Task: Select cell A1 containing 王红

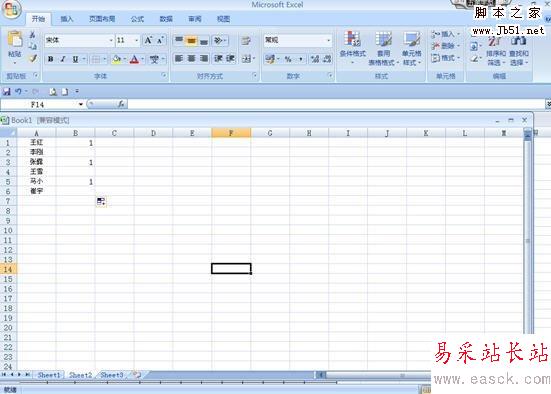Action: 37,142
